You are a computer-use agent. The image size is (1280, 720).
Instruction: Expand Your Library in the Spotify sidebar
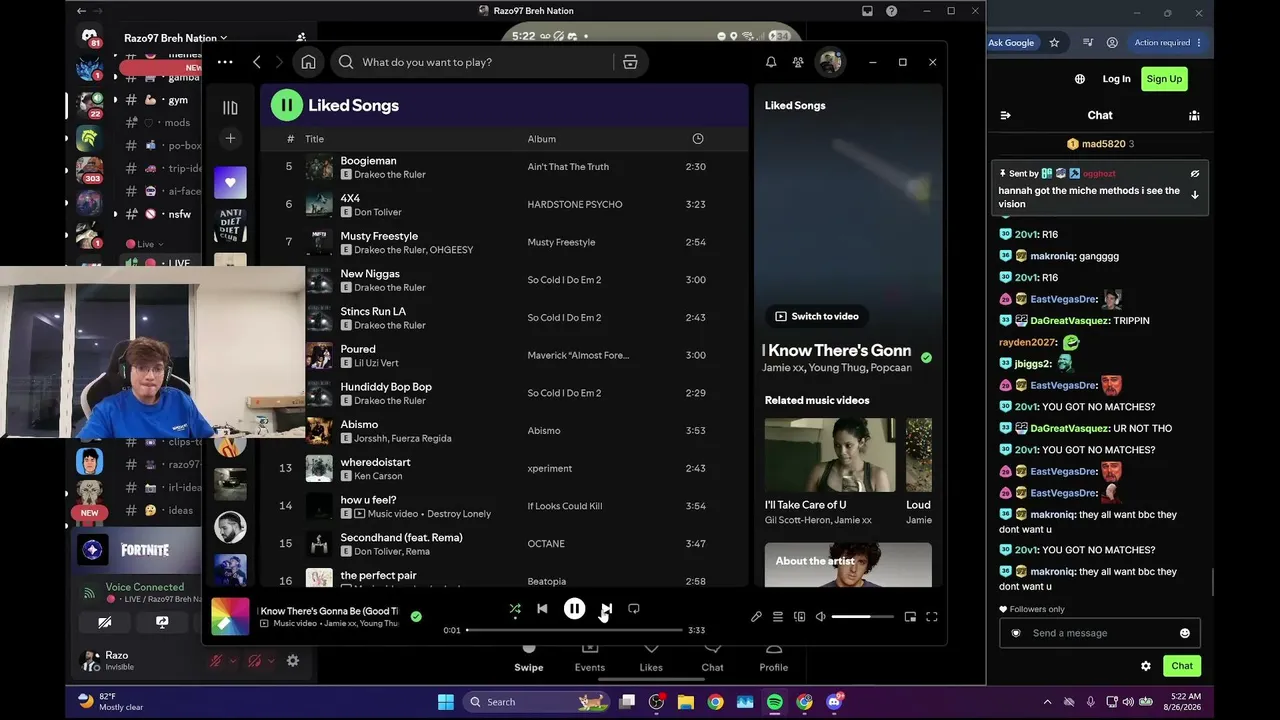(x=230, y=108)
